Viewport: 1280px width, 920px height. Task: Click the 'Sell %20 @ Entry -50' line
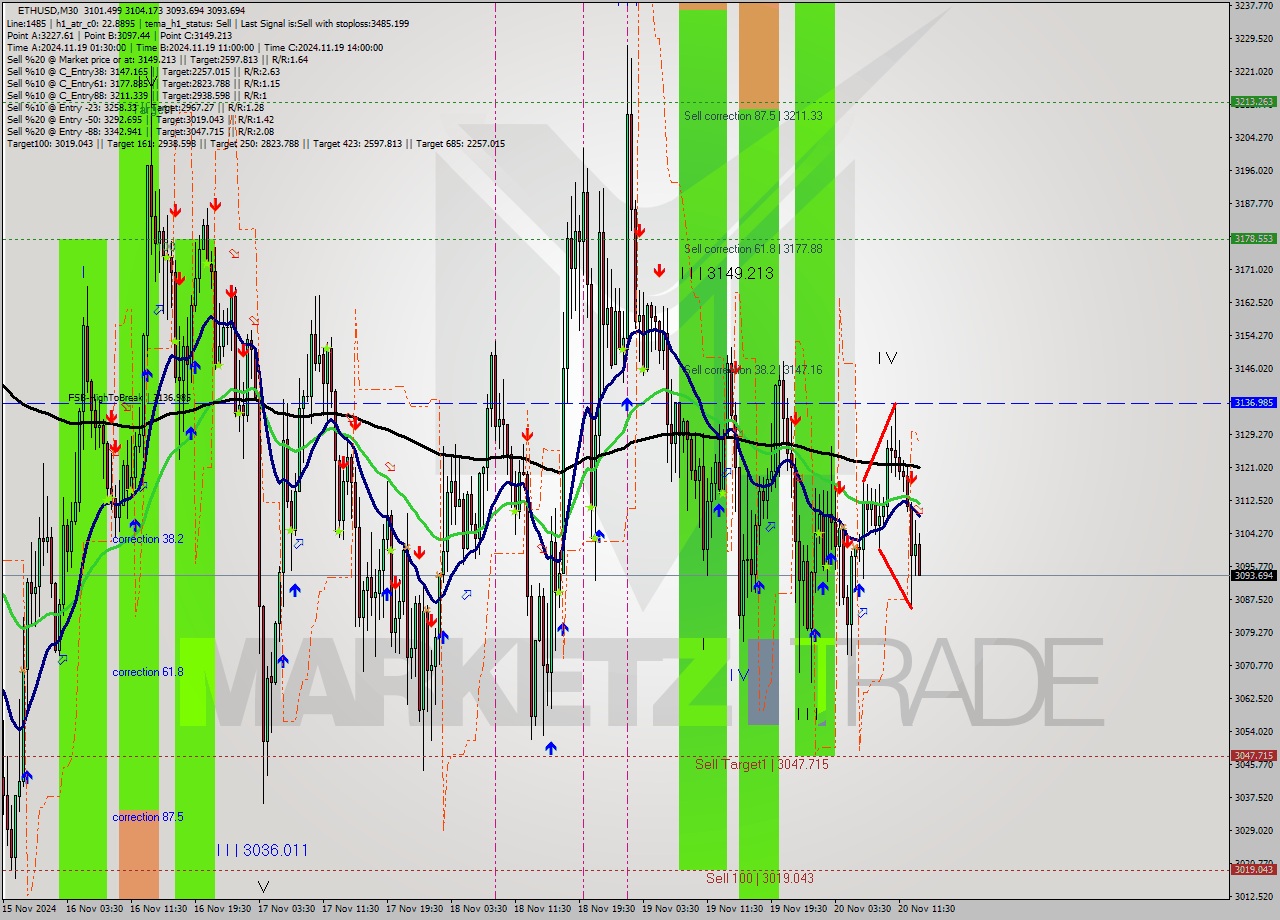click(x=140, y=120)
